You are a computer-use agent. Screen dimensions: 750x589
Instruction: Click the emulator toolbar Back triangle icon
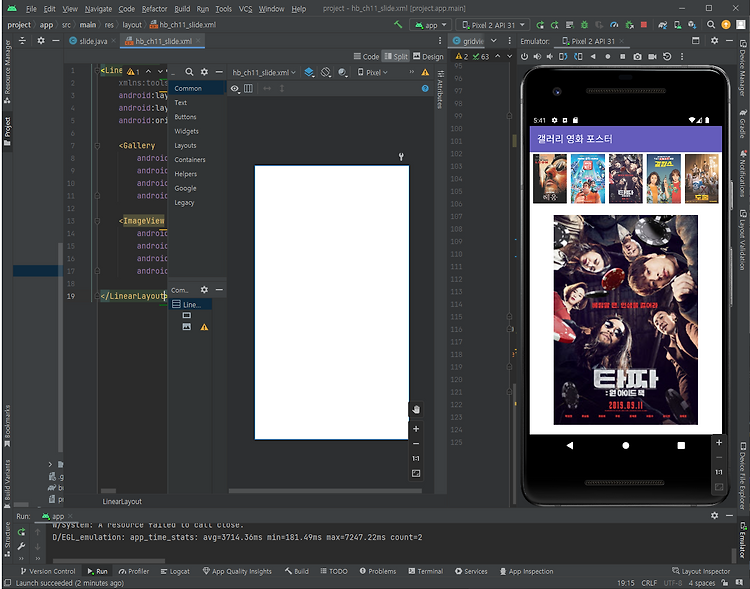593,56
